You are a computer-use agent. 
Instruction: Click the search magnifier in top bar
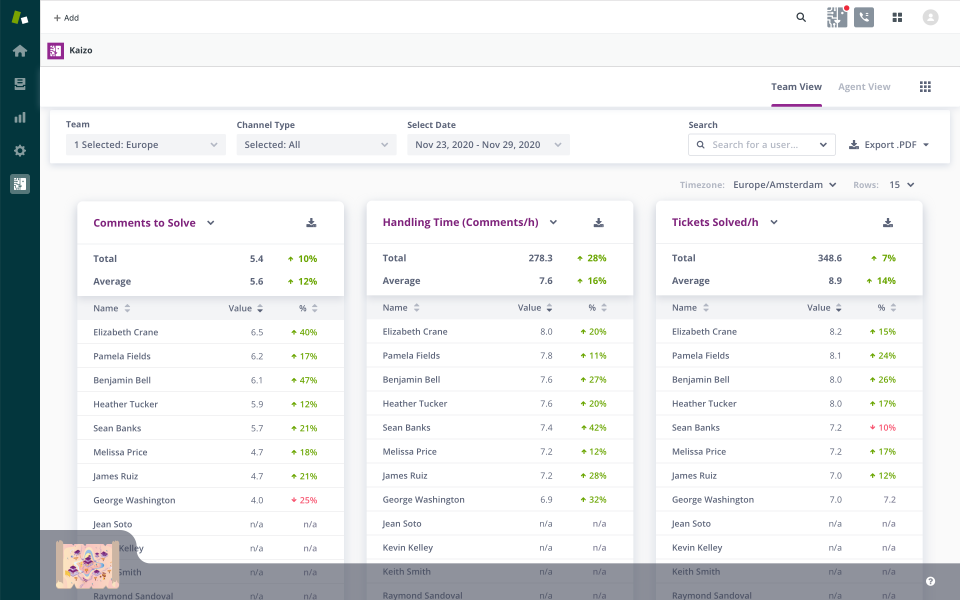pyautogui.click(x=801, y=17)
